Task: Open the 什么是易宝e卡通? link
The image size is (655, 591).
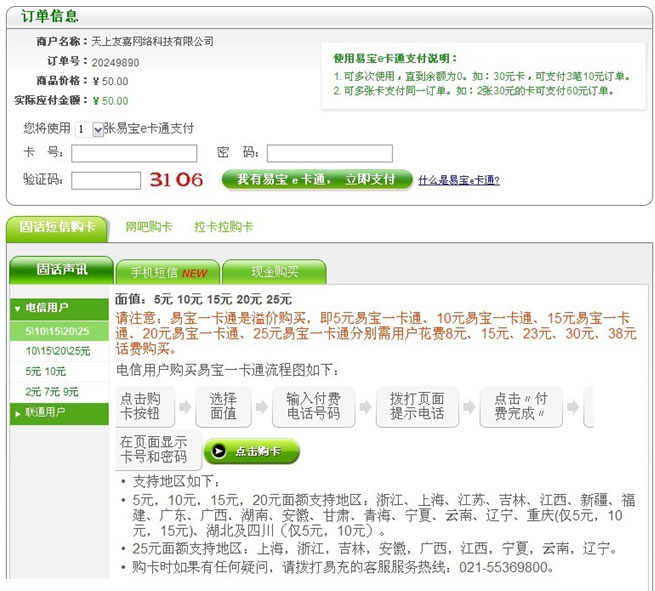Action: [459, 180]
